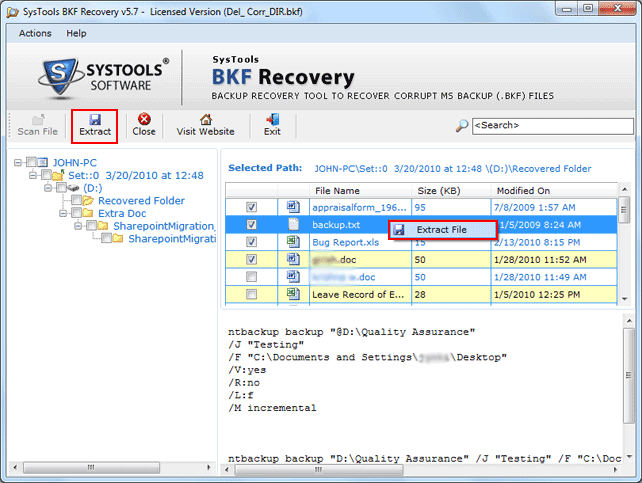Click the Set::0 backup set icon

click(x=58, y=175)
